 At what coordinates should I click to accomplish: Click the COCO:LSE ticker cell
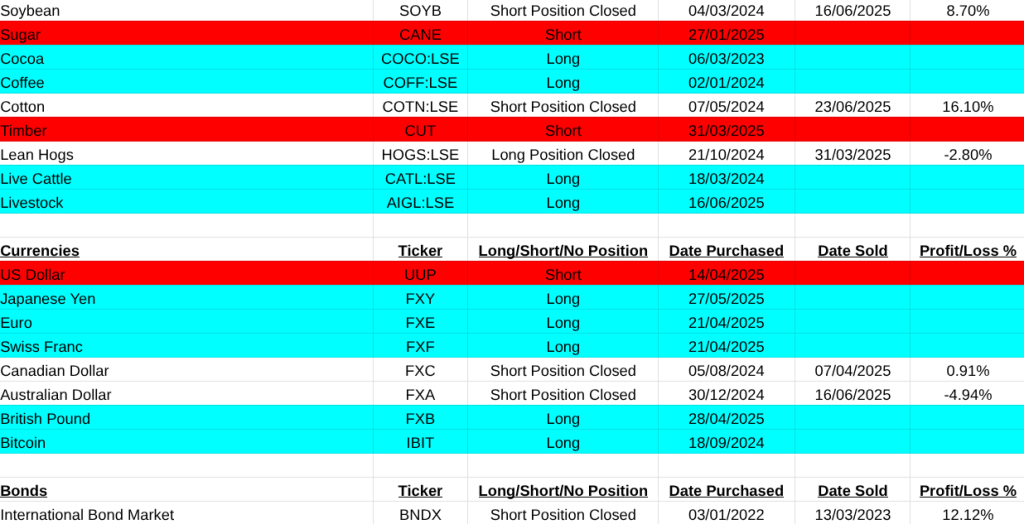click(x=420, y=59)
